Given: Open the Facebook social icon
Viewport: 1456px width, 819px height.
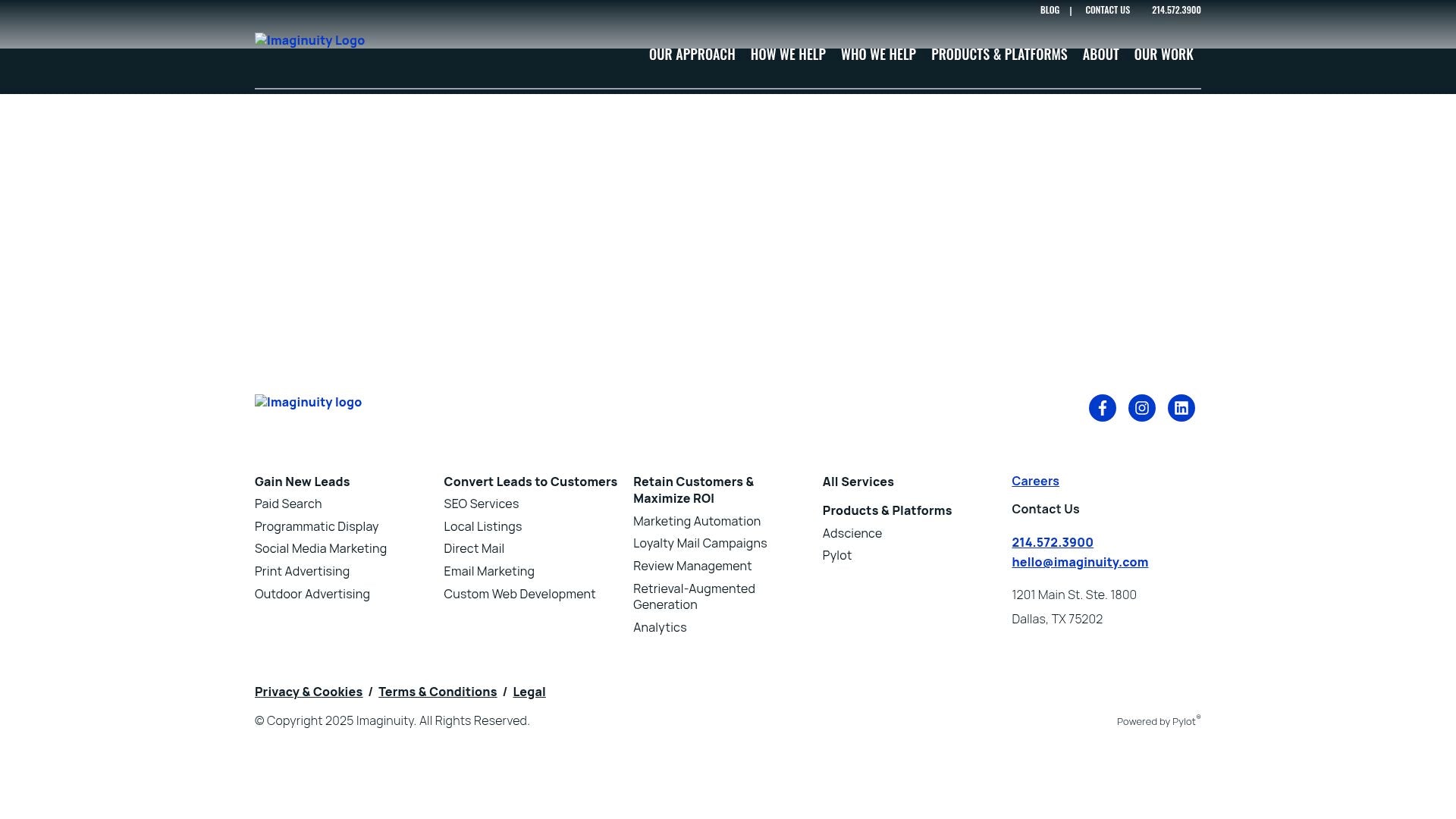Looking at the screenshot, I should click(x=1102, y=408).
